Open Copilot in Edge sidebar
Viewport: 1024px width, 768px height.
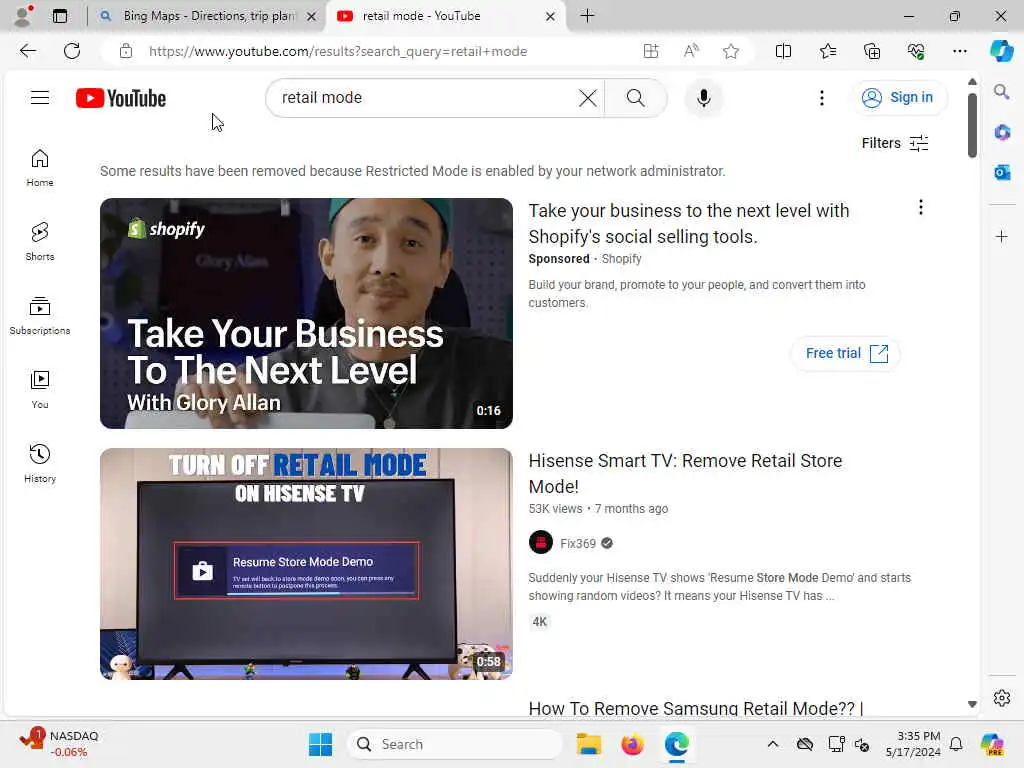point(1002,51)
